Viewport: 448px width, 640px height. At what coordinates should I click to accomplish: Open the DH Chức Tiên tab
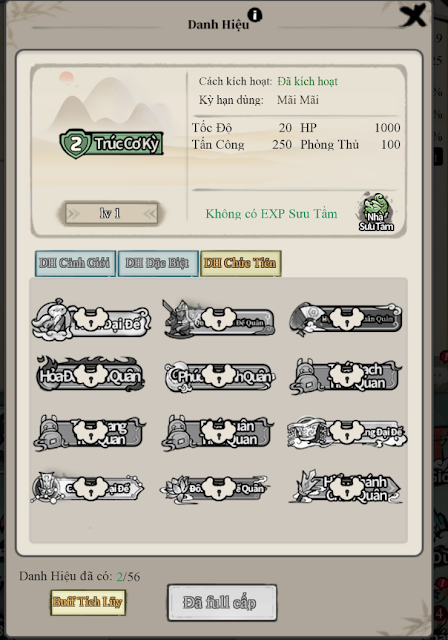point(241,263)
